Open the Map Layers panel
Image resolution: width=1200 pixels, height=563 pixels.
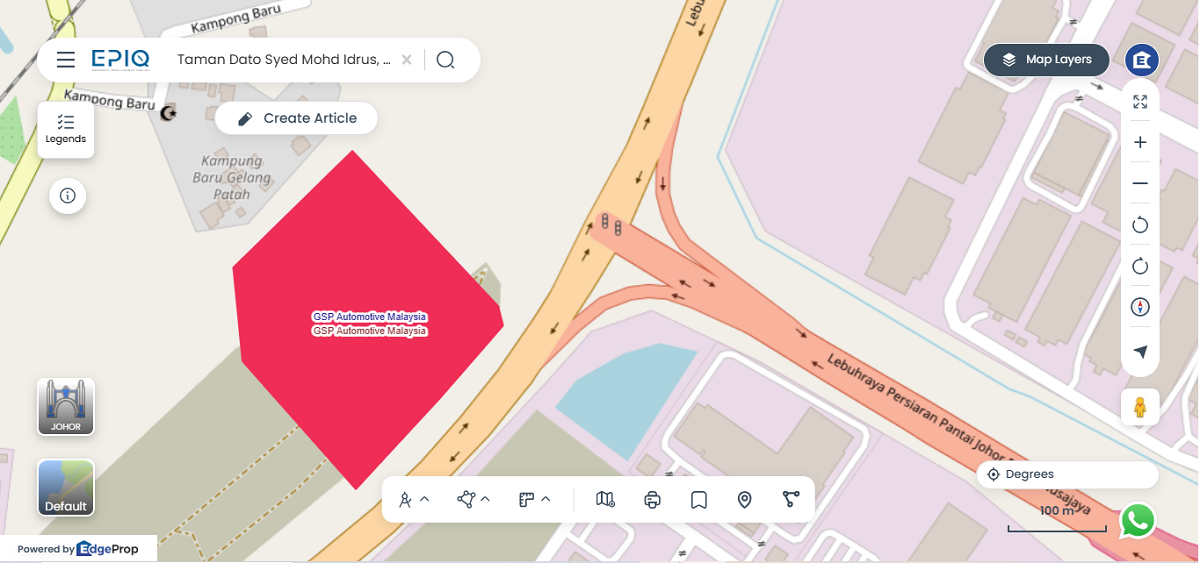(x=1049, y=60)
